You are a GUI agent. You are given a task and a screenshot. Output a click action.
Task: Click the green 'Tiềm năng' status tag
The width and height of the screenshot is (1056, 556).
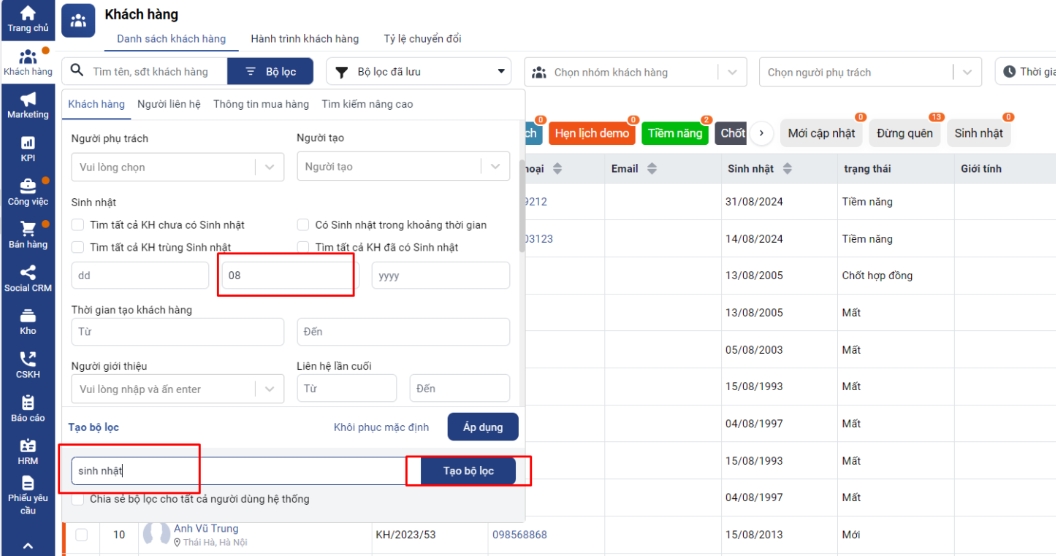click(674, 133)
